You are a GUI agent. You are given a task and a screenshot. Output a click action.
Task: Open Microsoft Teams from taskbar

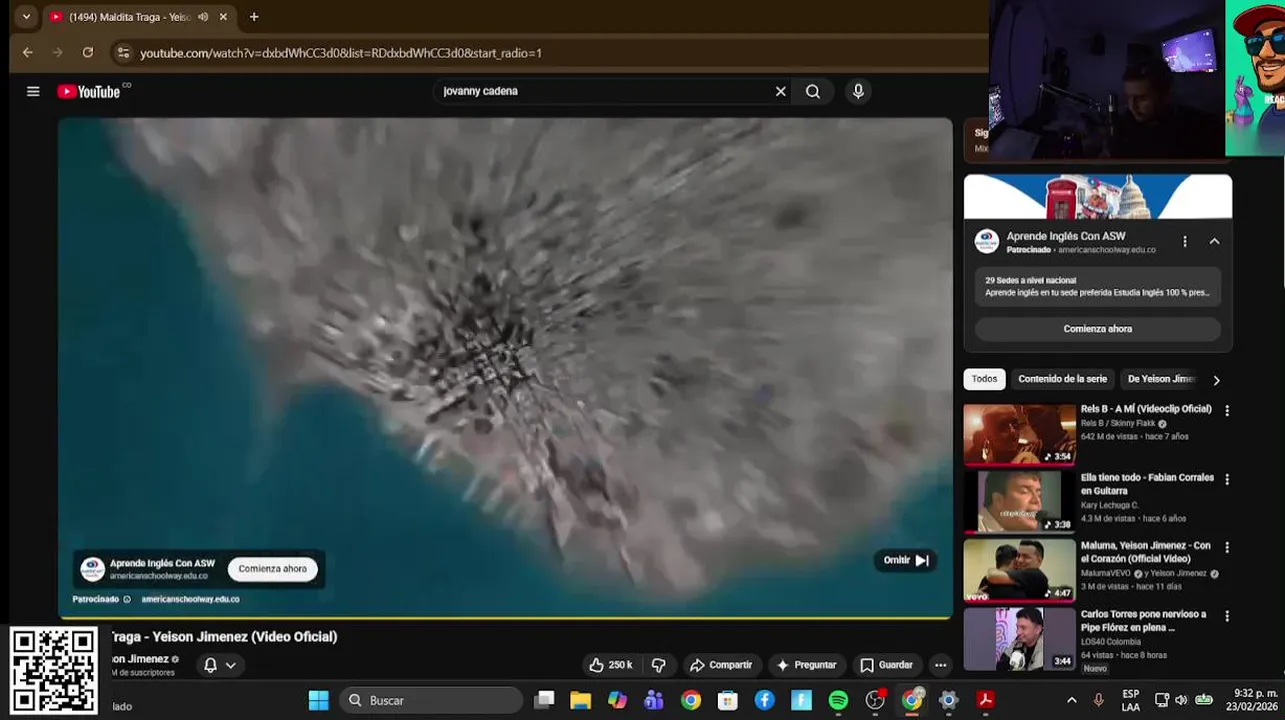[654, 700]
